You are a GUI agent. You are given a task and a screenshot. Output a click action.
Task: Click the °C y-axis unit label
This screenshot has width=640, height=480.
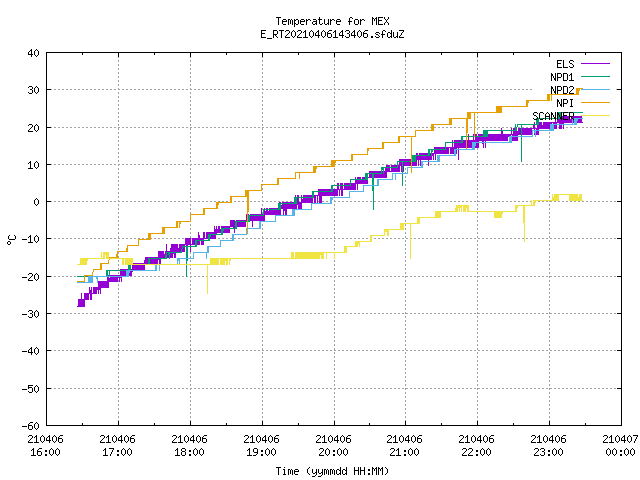coord(12,240)
